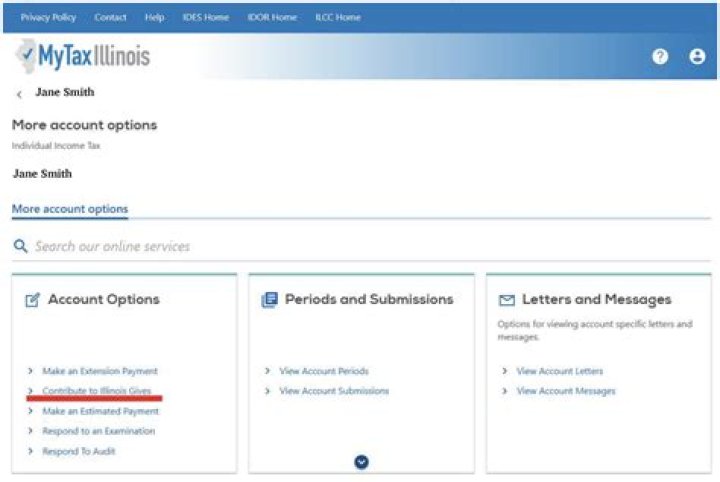Click the Individual Income Tax label
This screenshot has height=482, width=720.
coord(56,146)
